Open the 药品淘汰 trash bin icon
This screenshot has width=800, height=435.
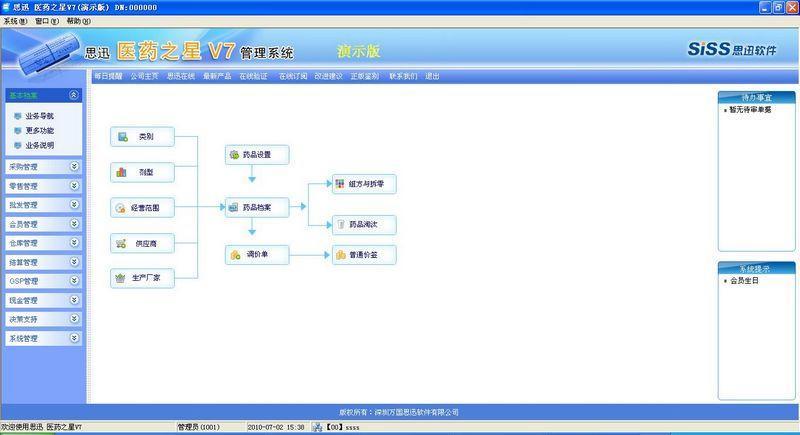[341, 224]
